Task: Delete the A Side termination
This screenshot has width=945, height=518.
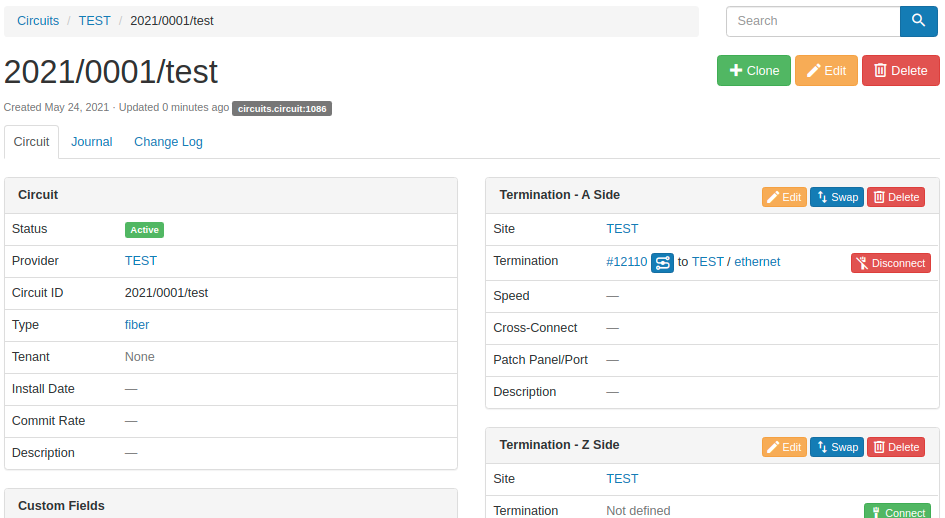Action: tap(896, 197)
